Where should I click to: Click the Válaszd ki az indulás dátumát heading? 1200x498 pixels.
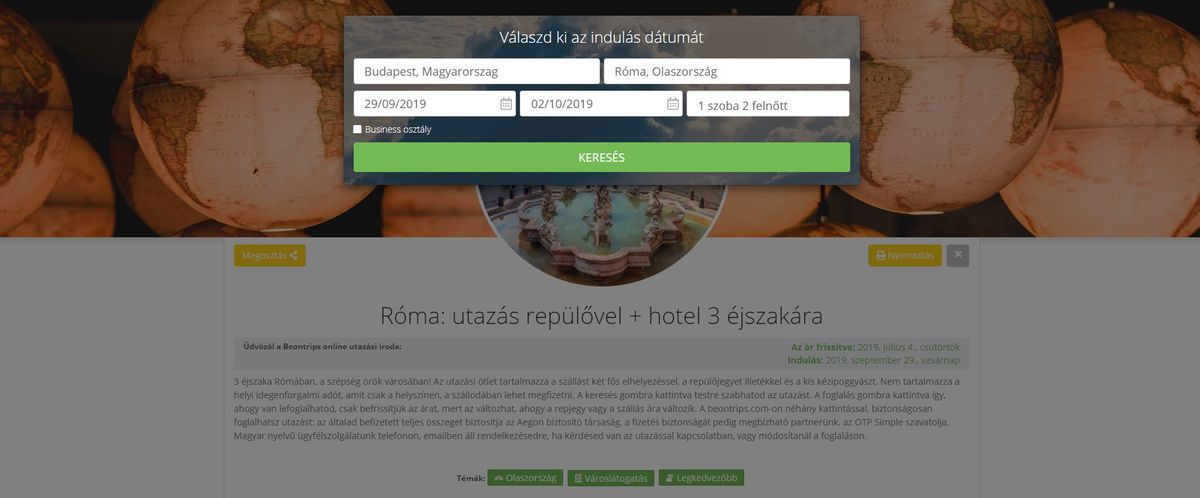tap(602, 38)
